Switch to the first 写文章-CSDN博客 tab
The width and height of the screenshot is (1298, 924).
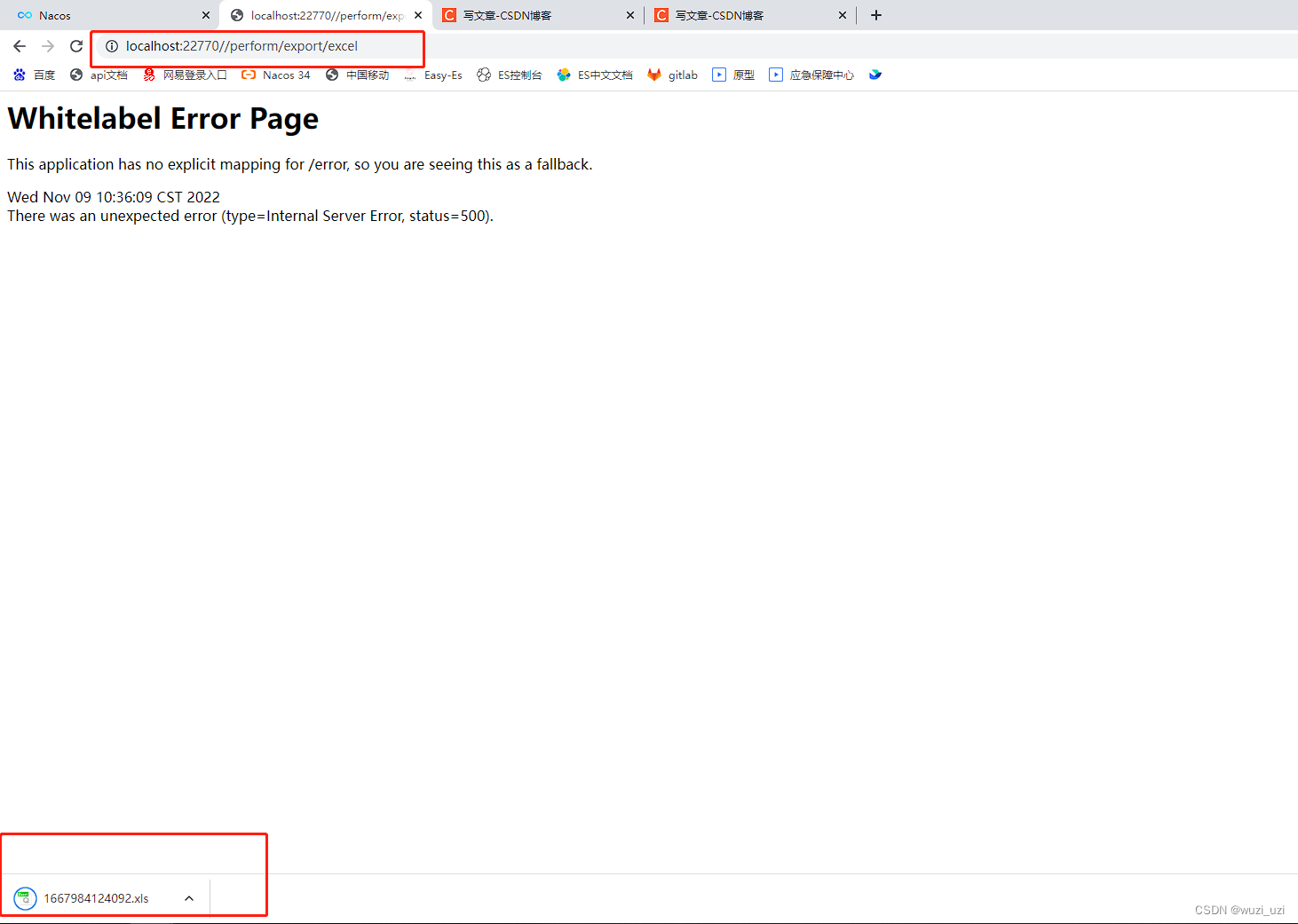[537, 15]
